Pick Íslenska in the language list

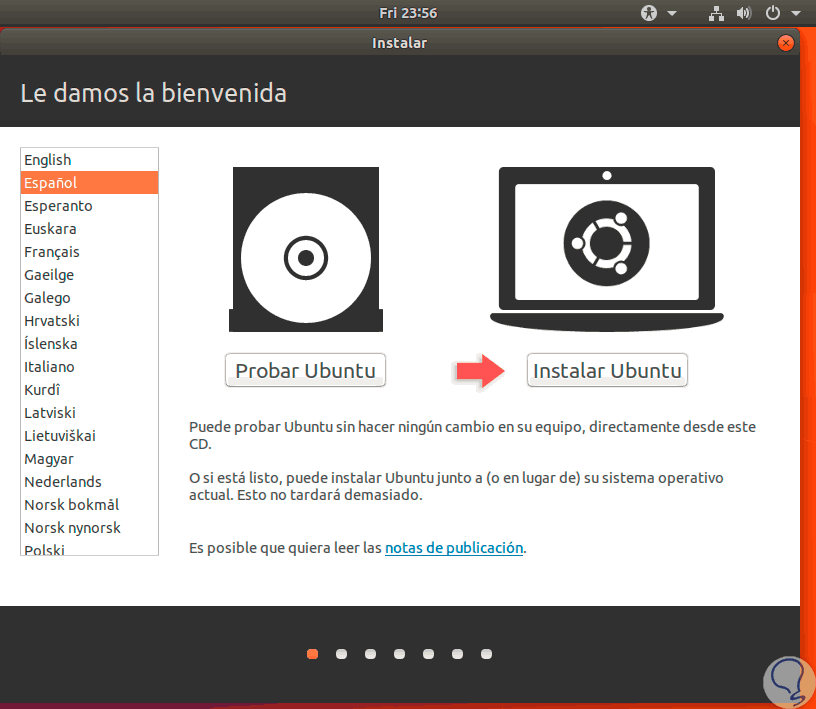pos(90,344)
